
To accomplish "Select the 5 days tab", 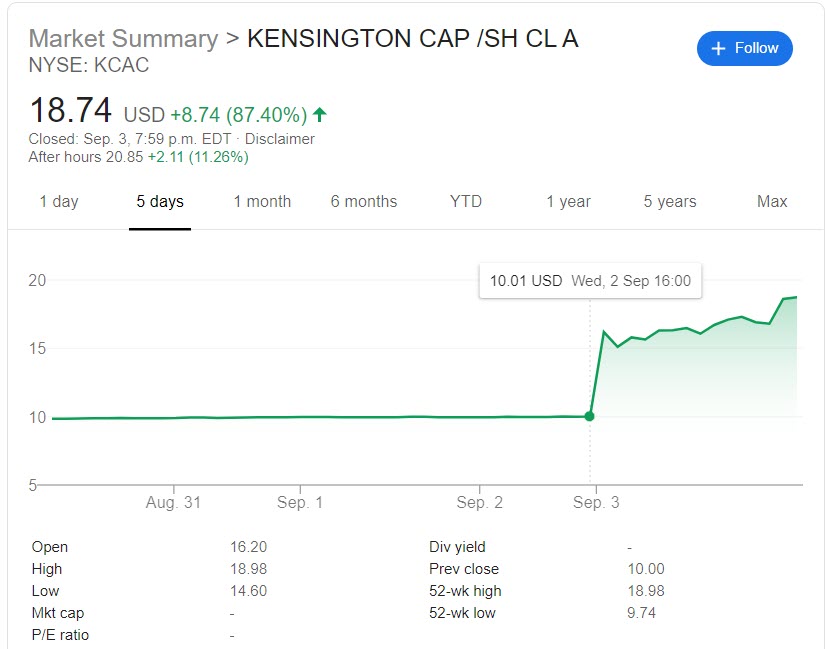I will pos(160,201).
